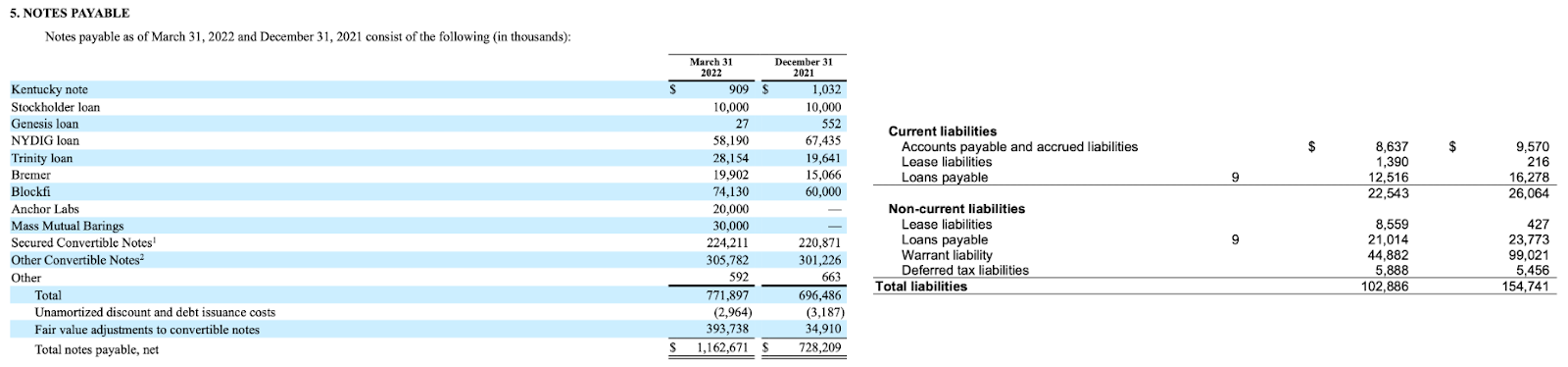
Task: Click the 'Secured Convertible Notes' row label
Action: (x=83, y=242)
